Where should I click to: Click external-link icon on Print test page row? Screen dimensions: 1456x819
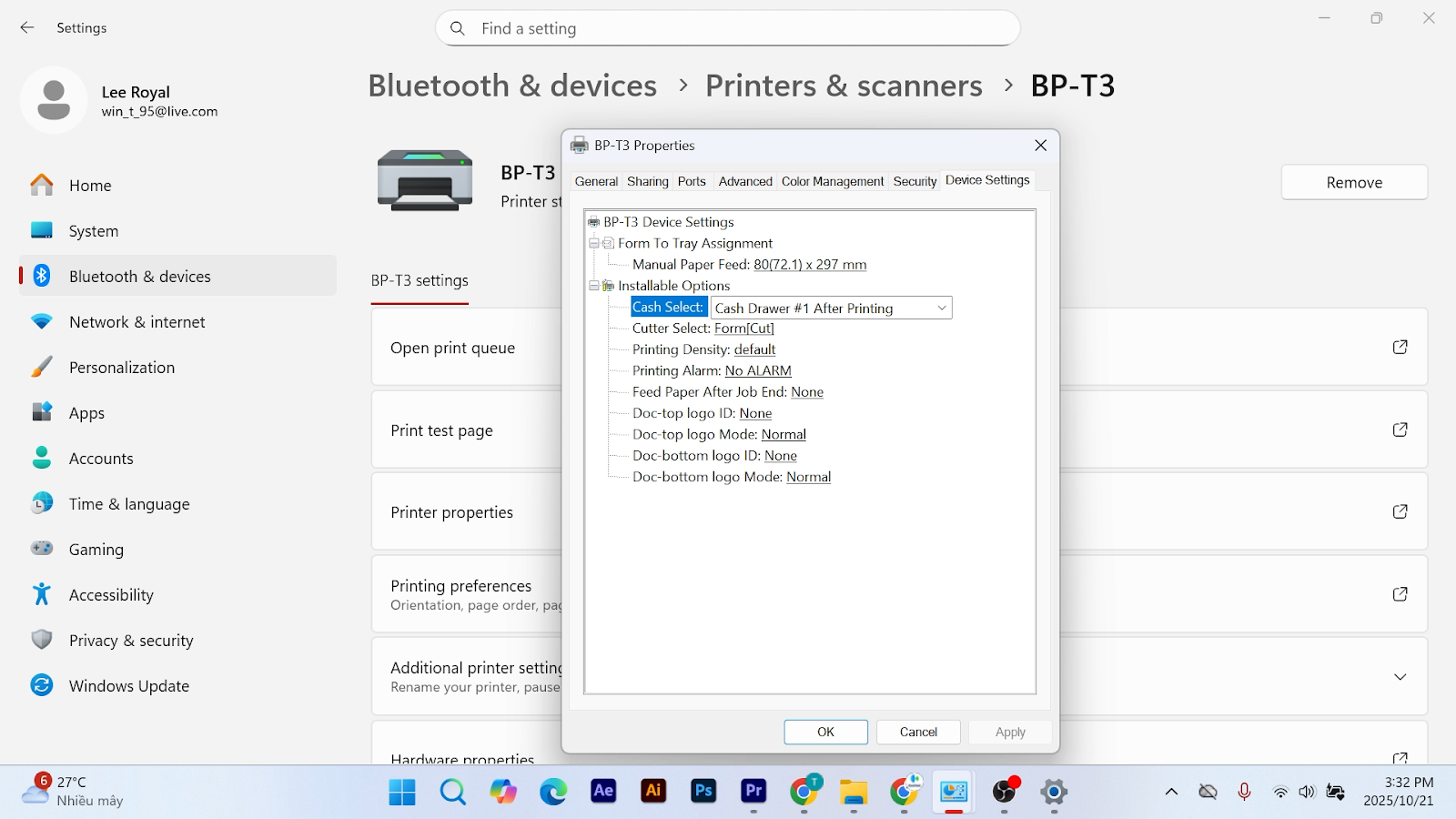point(1400,430)
